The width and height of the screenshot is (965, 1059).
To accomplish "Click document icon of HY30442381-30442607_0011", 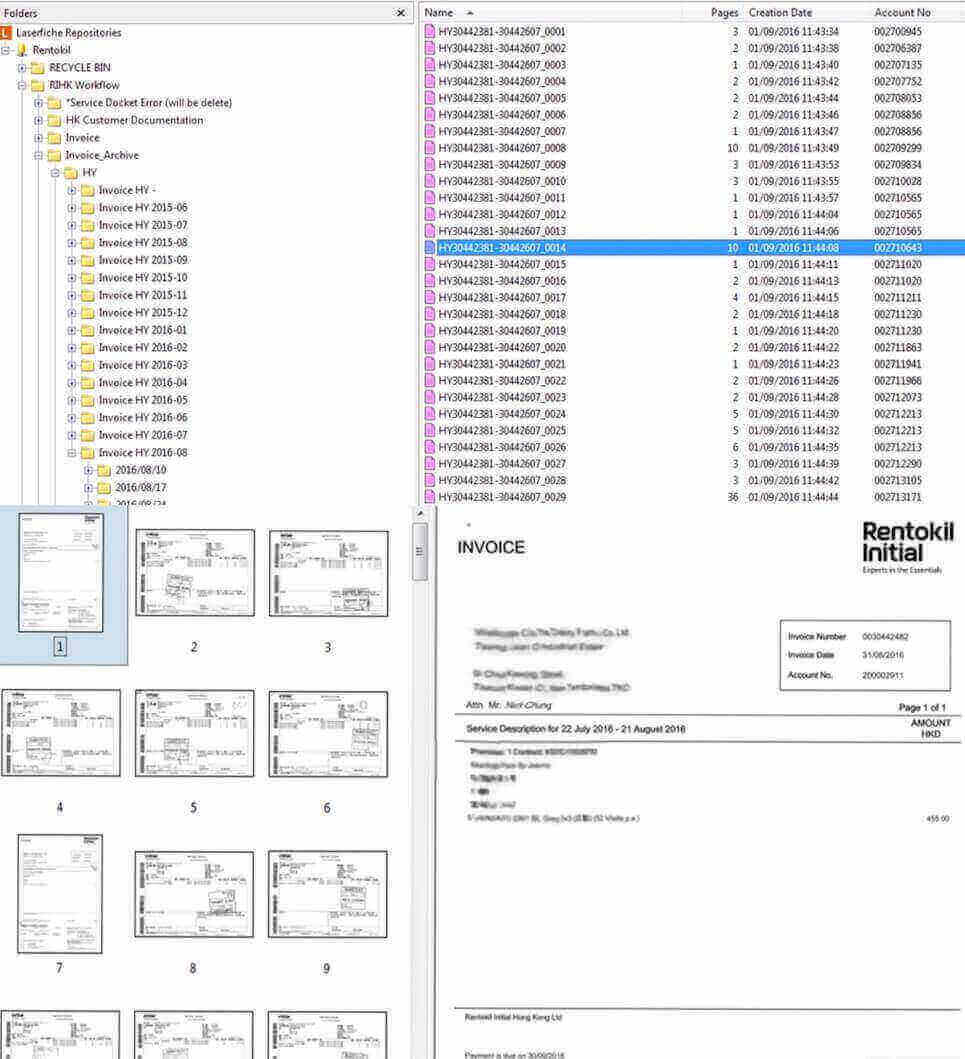I will 429,198.
